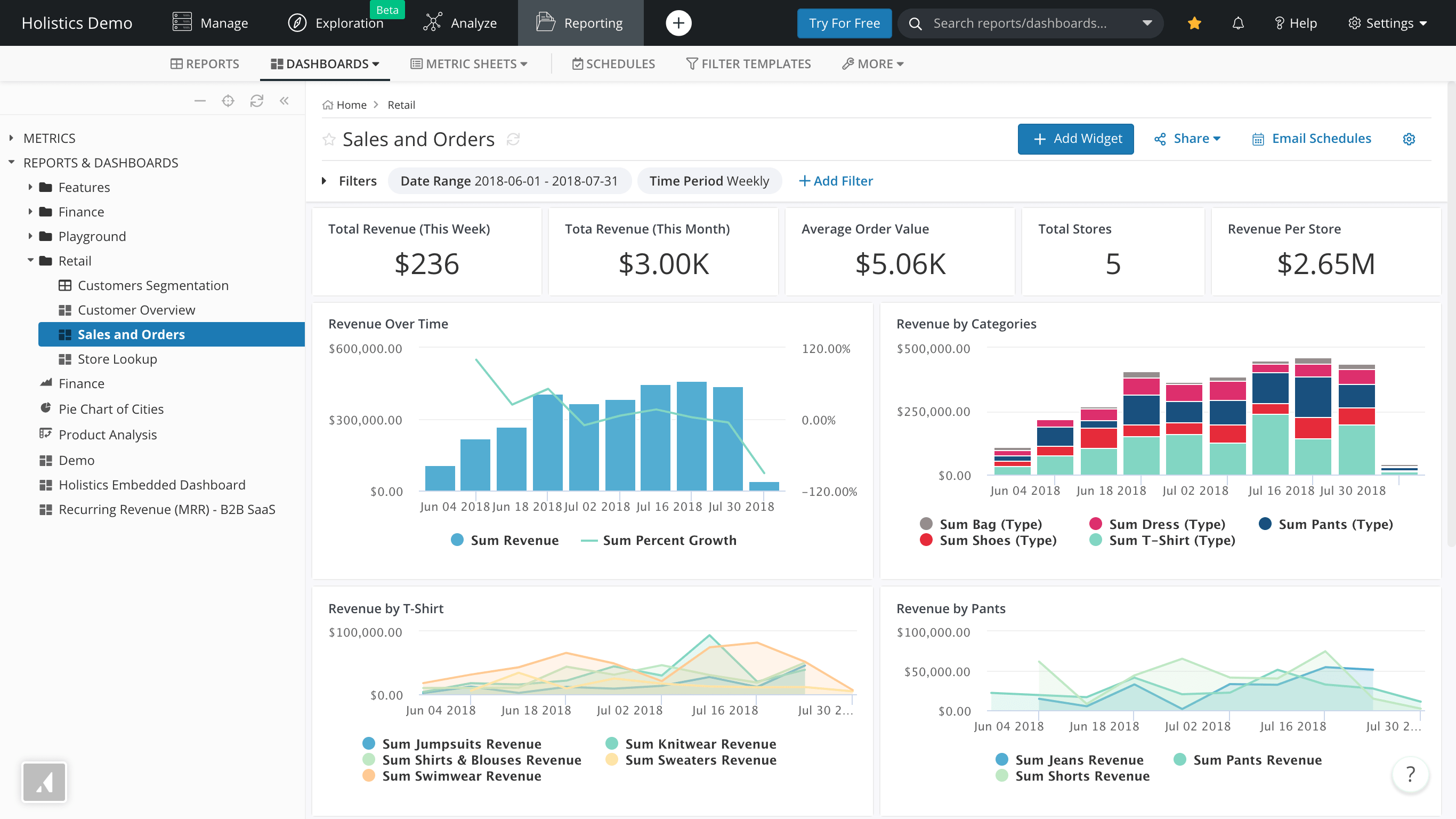Click the Add Widget button
The height and width of the screenshot is (819, 1456).
[1075, 139]
